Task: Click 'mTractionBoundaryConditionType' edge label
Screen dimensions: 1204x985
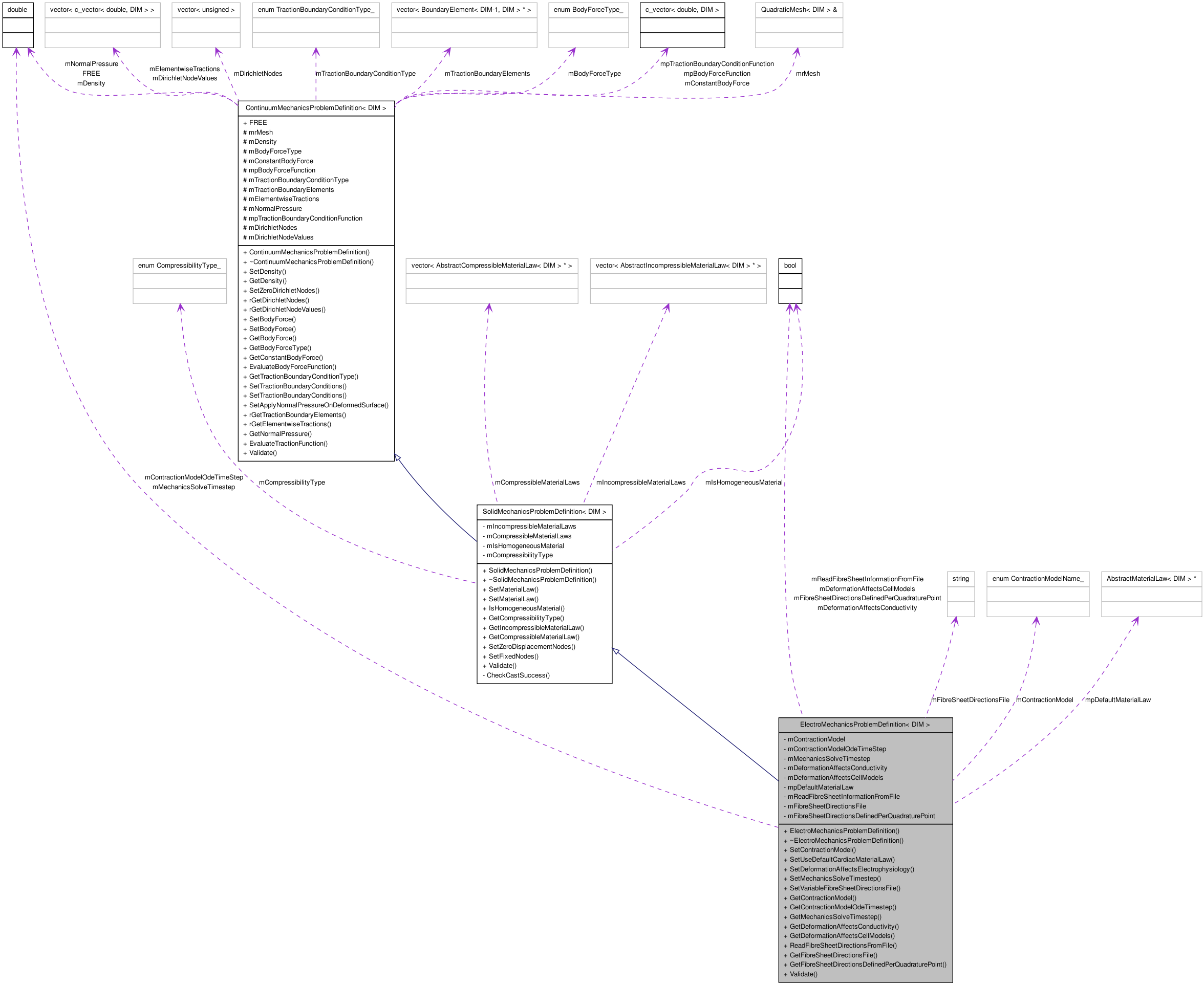Action: 365,74
